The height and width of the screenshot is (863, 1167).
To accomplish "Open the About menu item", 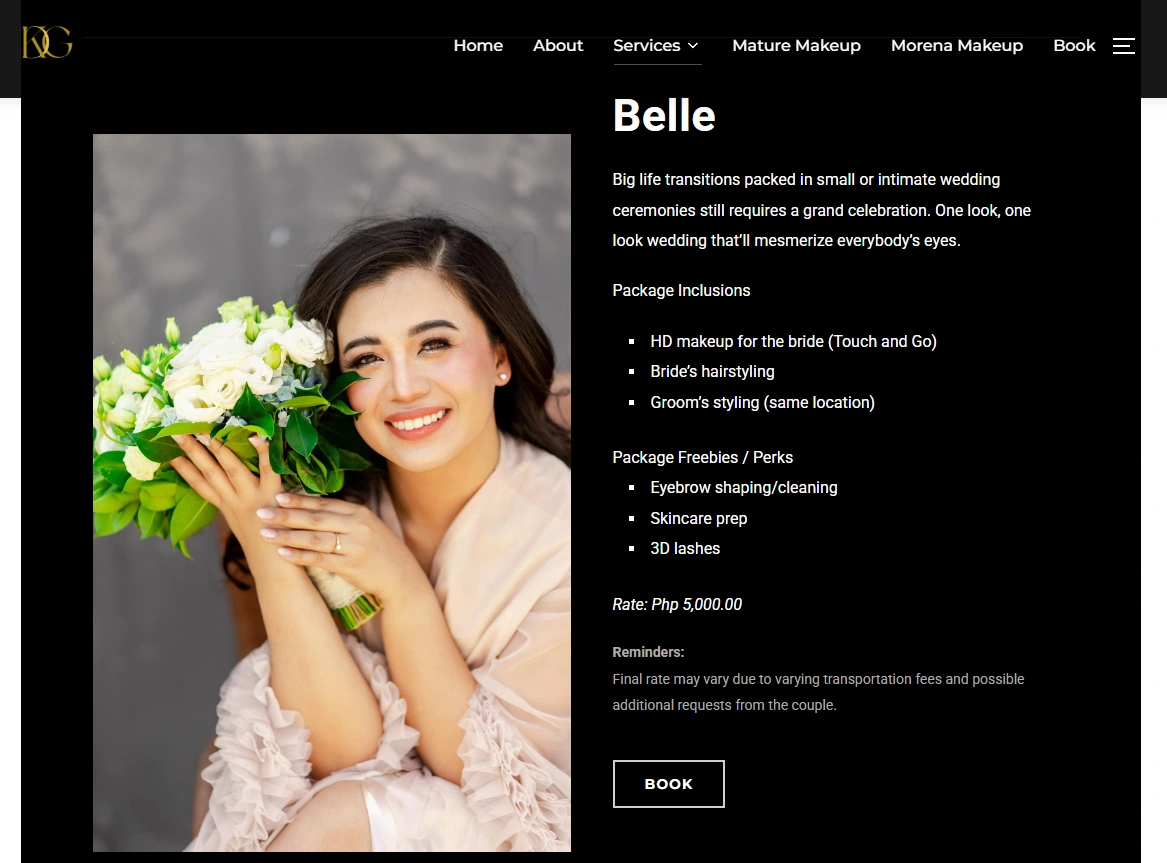I will [557, 45].
